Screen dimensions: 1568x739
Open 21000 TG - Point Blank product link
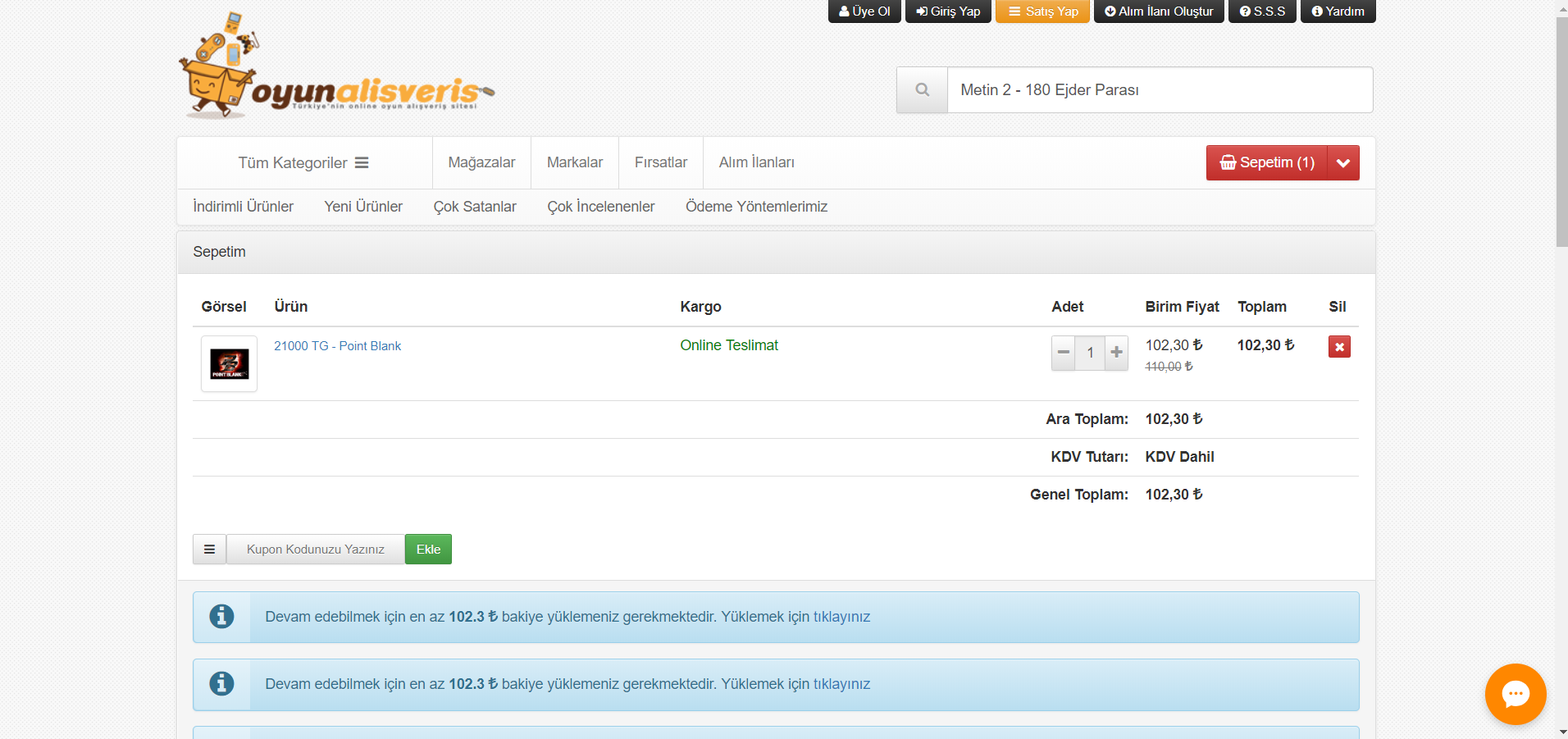click(337, 346)
